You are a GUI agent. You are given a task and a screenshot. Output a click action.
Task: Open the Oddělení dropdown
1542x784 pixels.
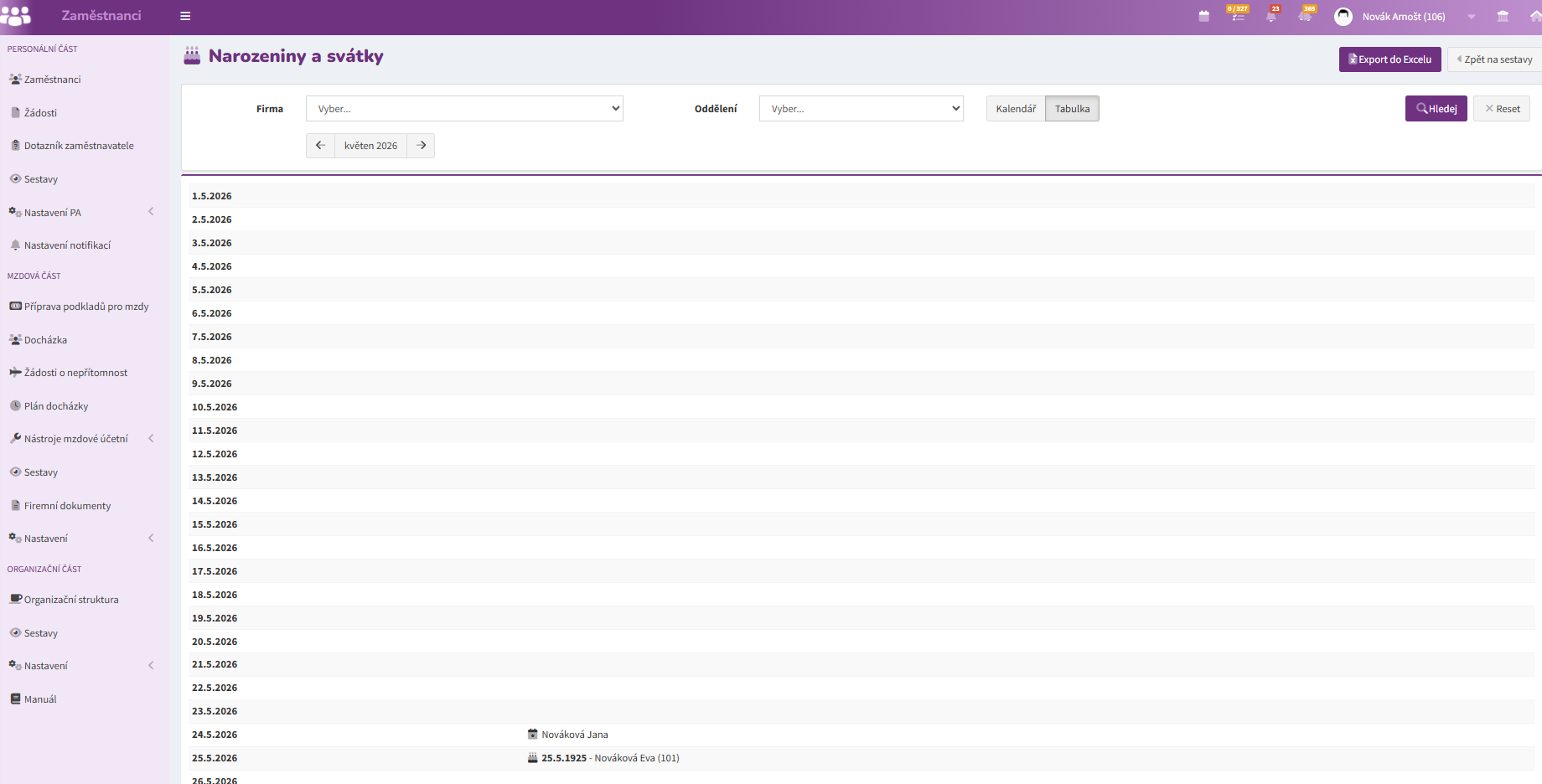(862, 109)
